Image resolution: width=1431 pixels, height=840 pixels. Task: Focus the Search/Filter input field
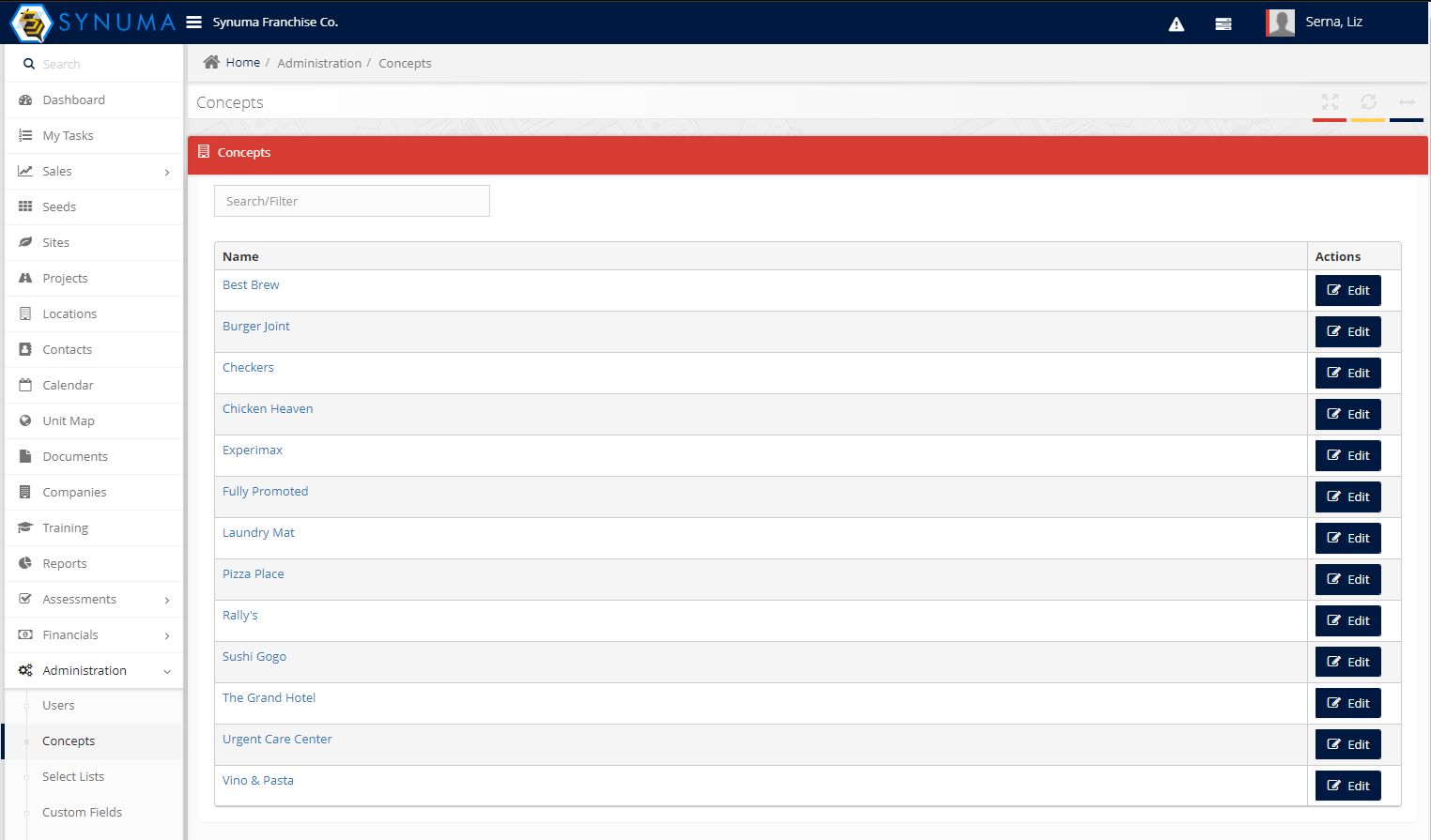point(352,201)
